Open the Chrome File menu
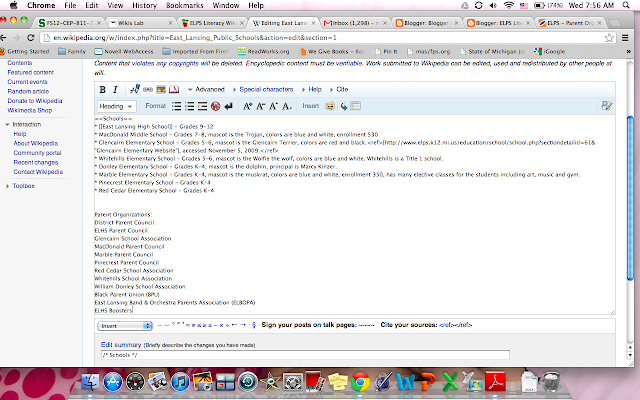 pyautogui.click(x=70, y=5)
